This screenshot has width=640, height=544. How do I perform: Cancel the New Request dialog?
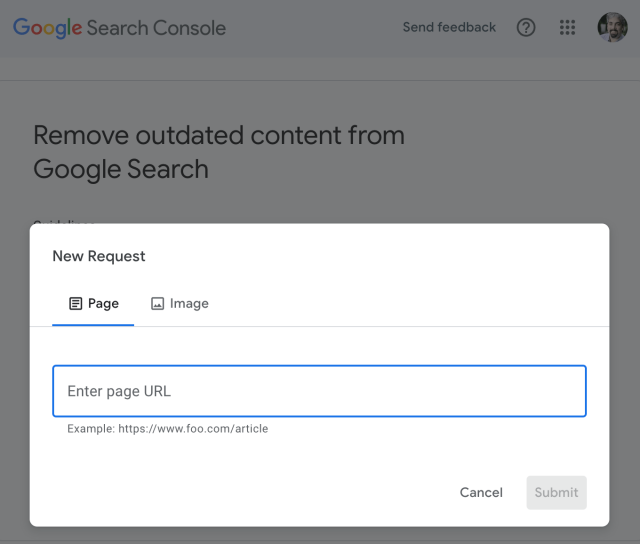click(x=481, y=492)
